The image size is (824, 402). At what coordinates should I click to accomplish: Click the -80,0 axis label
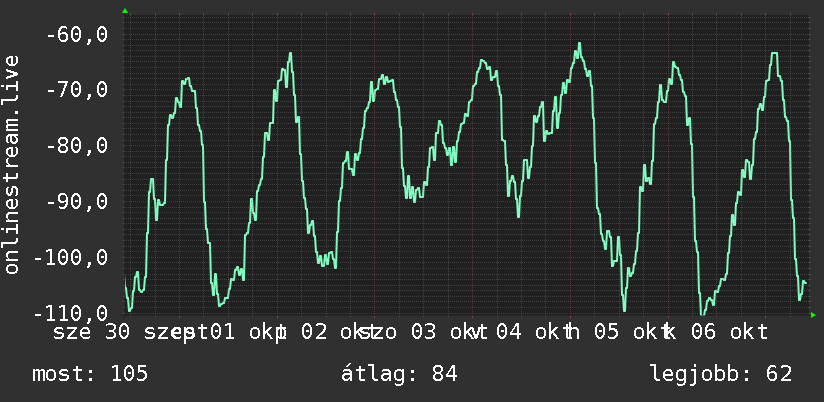click(x=77, y=146)
